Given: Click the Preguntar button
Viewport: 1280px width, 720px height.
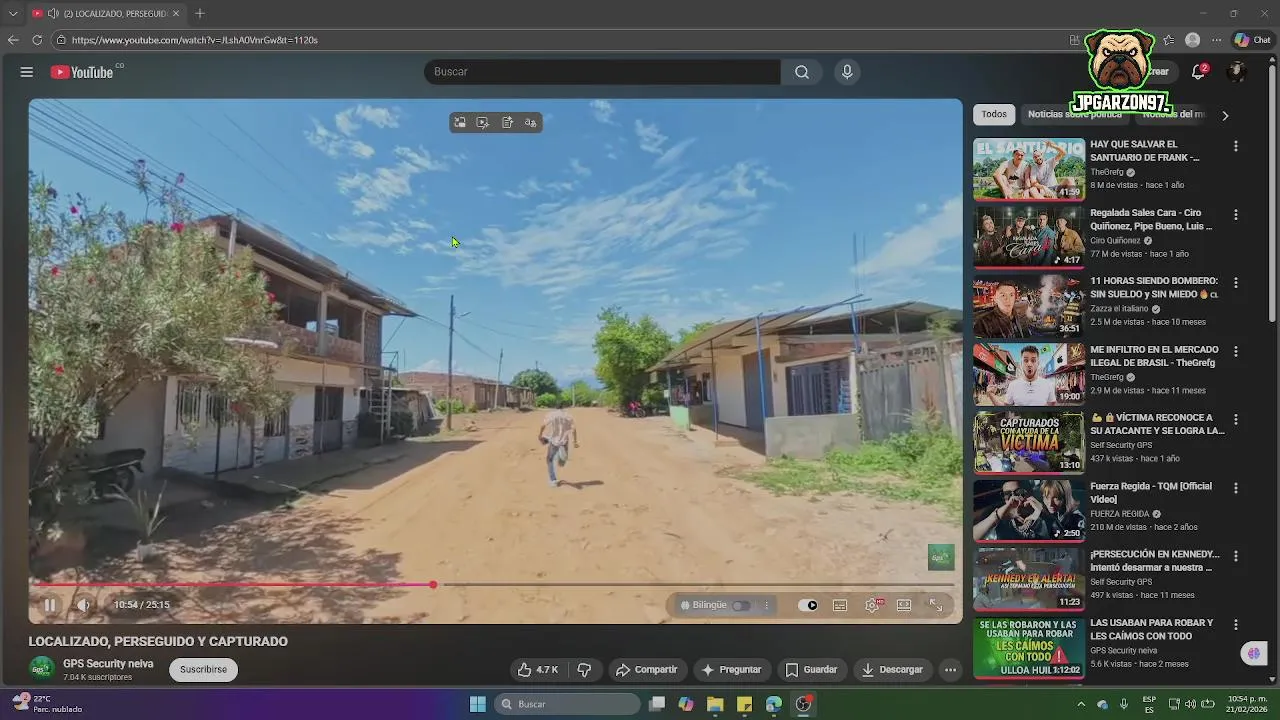Looking at the screenshot, I should click(731, 670).
